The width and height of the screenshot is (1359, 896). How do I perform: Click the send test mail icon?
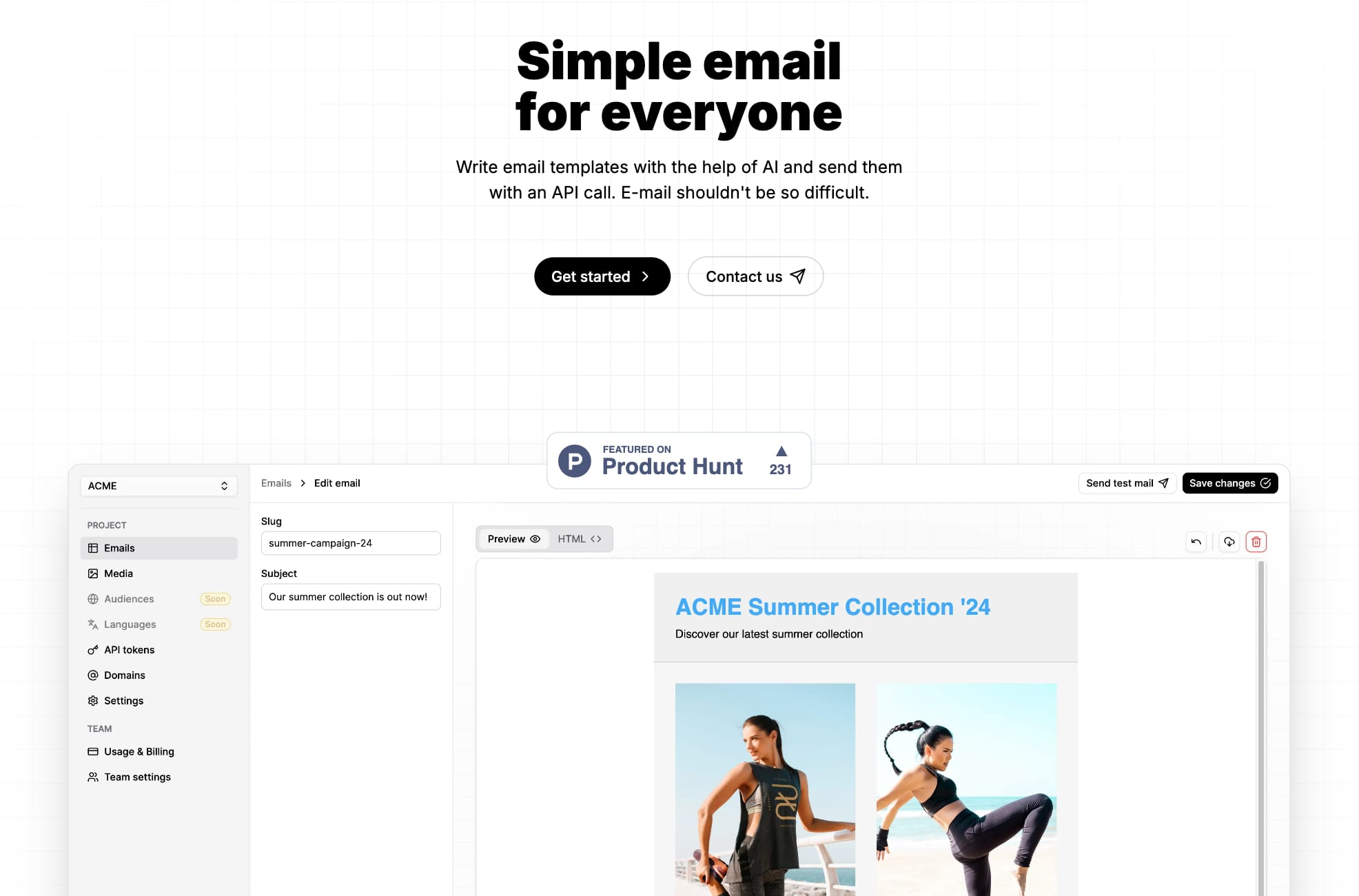click(1162, 484)
